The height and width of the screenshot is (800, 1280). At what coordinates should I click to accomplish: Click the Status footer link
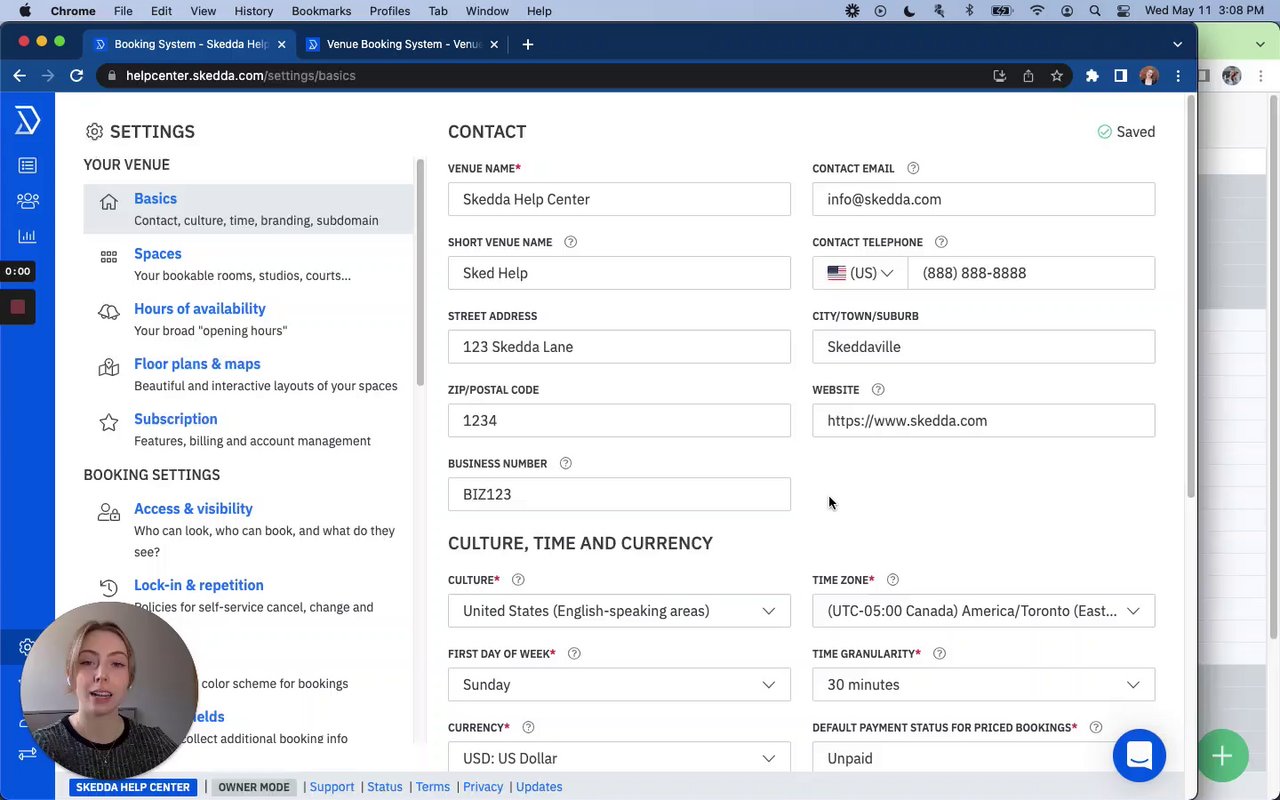(384, 787)
